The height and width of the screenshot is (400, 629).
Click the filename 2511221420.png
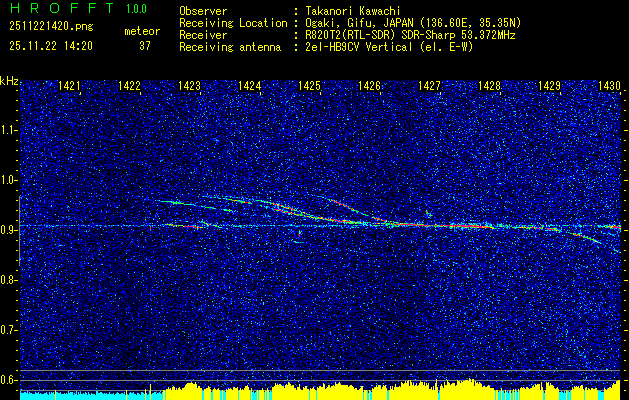[51, 26]
